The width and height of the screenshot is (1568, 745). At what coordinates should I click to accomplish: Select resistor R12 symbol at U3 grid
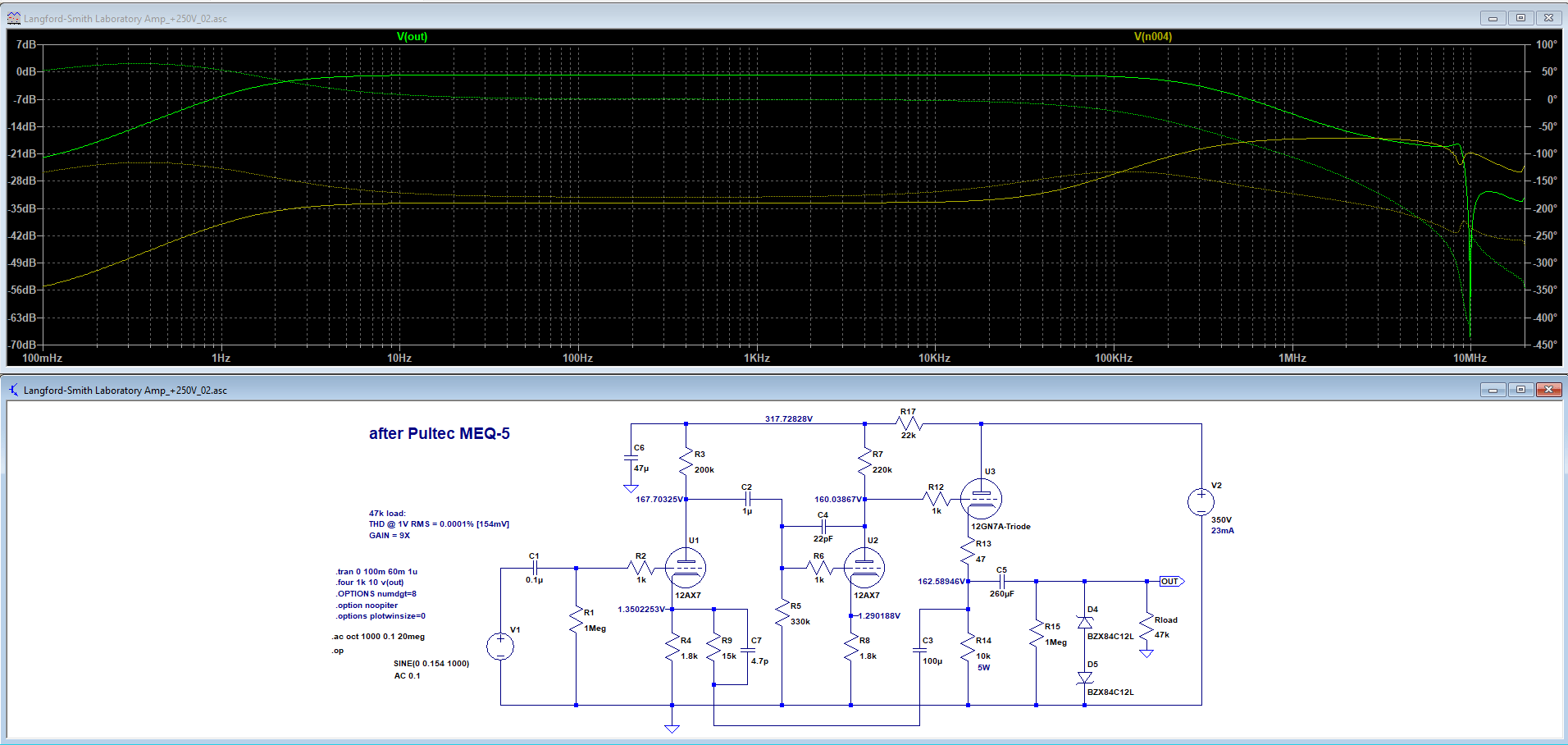pyautogui.click(x=937, y=498)
